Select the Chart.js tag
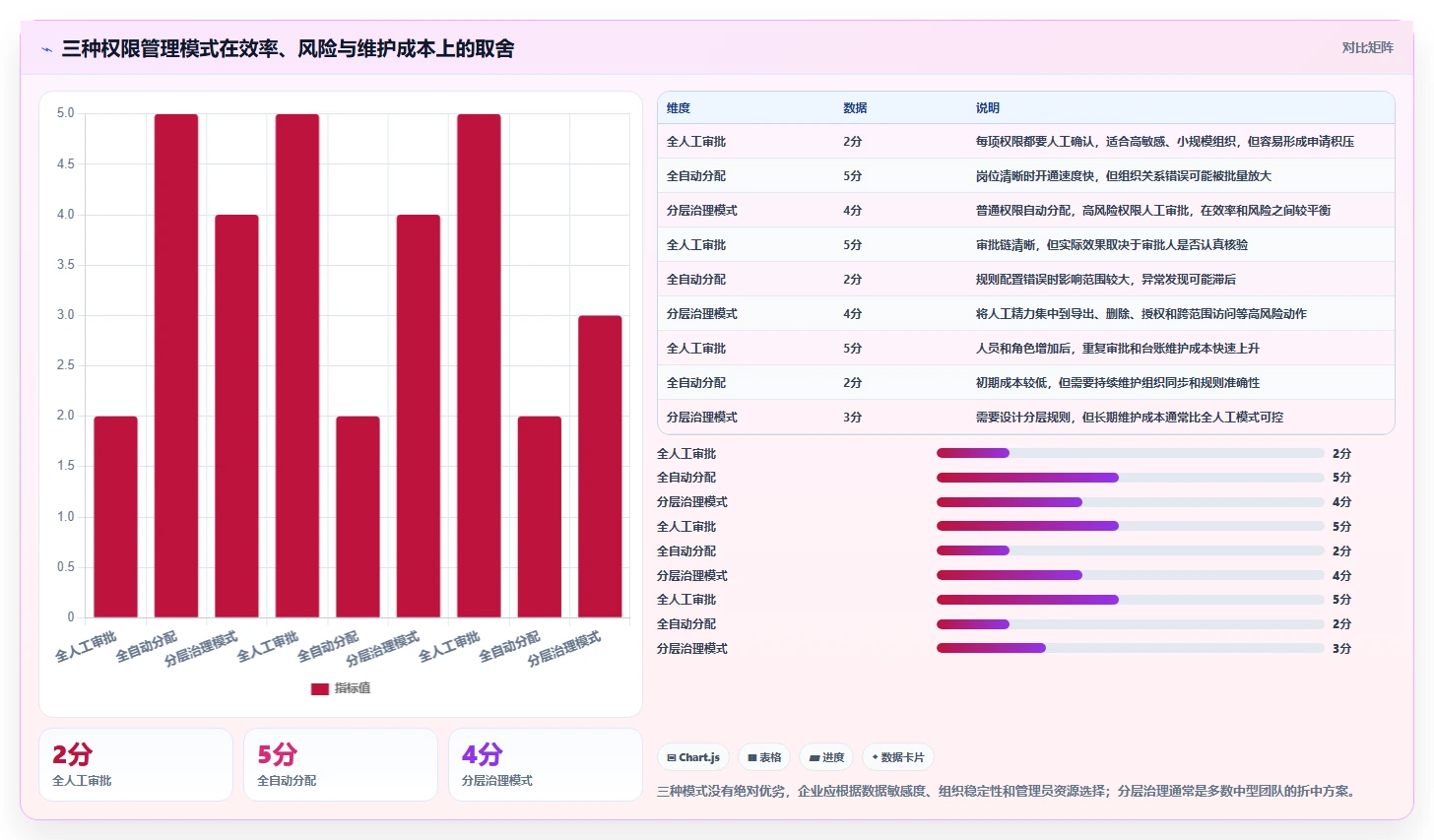 693,757
